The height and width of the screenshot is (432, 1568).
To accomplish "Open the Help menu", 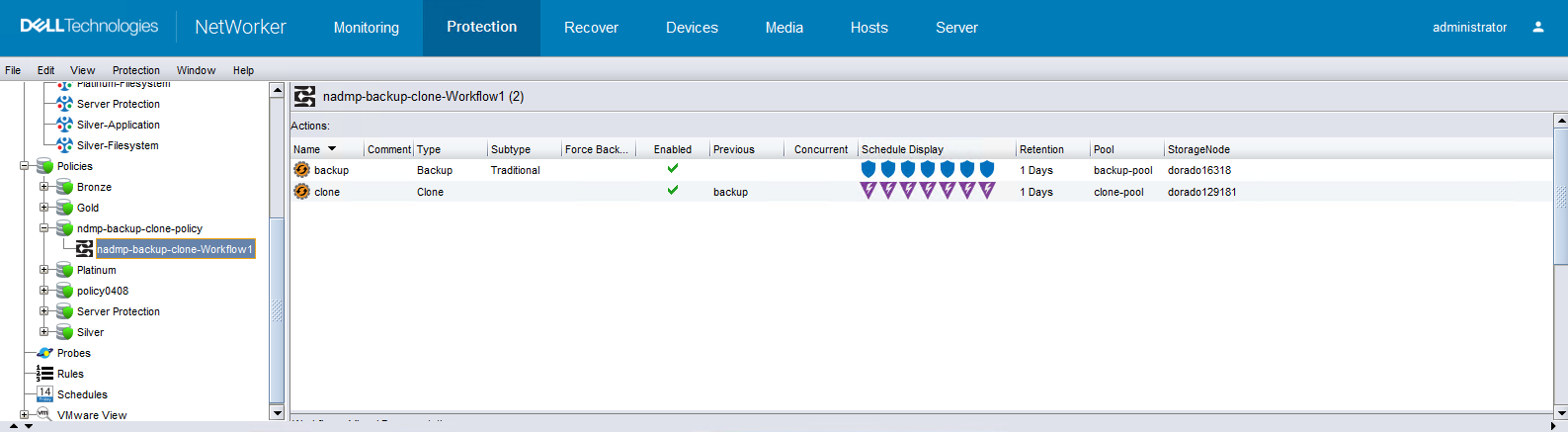I will 243,70.
